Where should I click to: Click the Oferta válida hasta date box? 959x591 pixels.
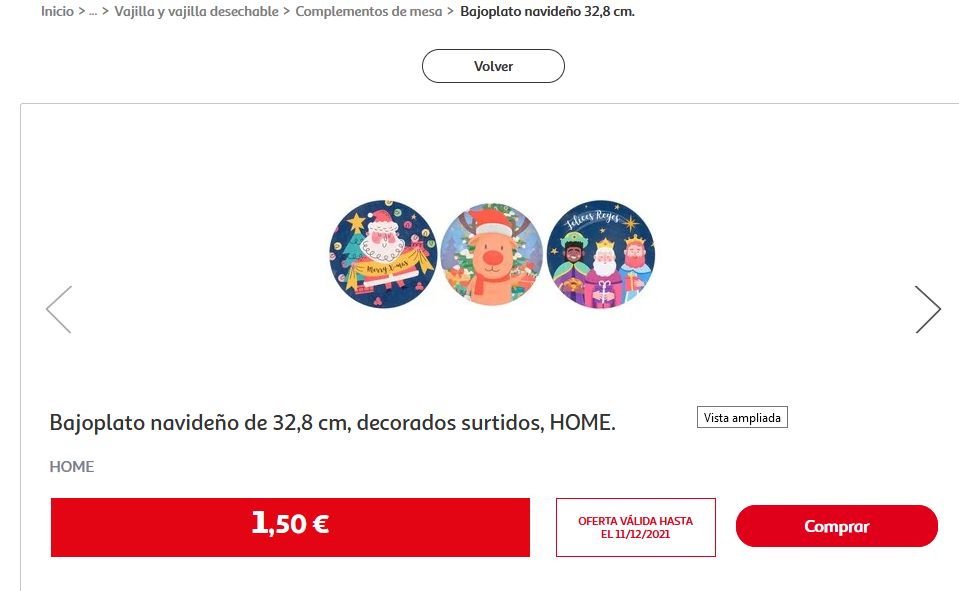[x=635, y=527]
